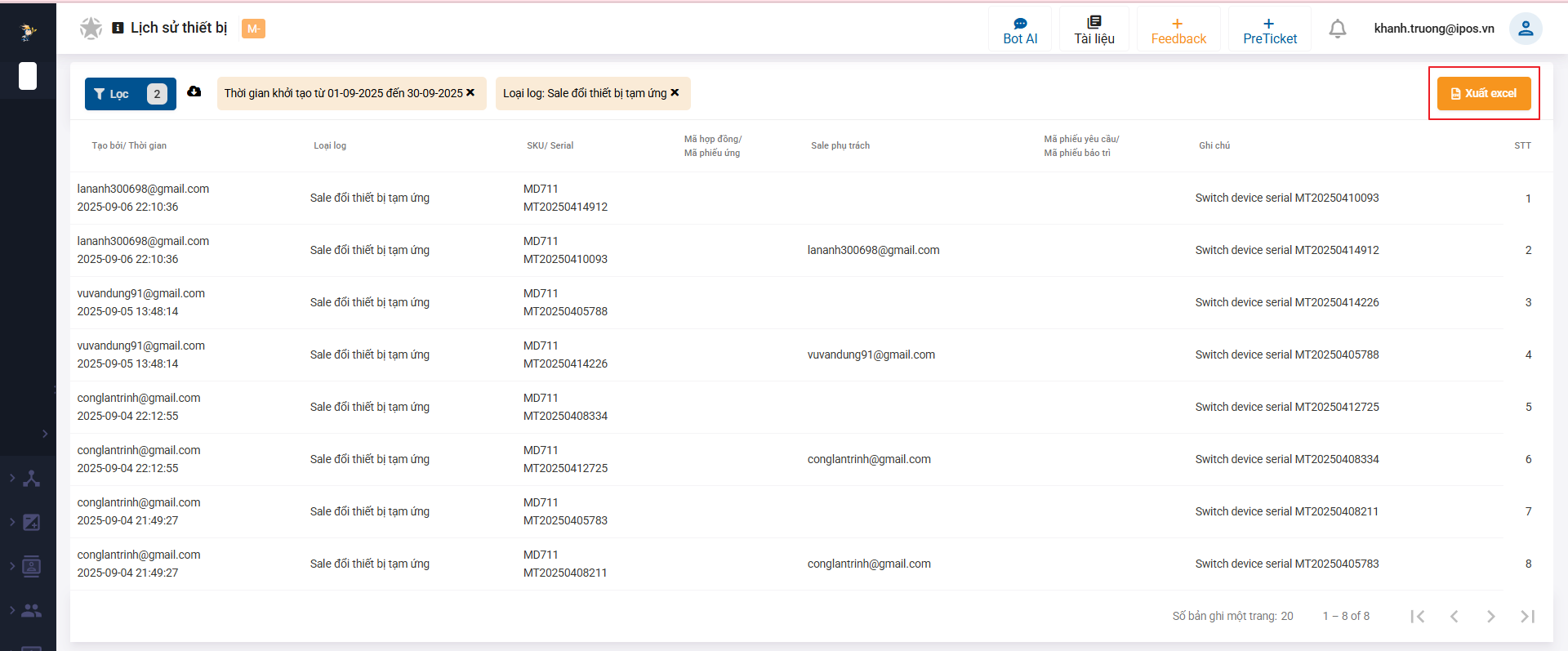Expand the network hierarchy sidebar menu chevron

tap(12, 478)
